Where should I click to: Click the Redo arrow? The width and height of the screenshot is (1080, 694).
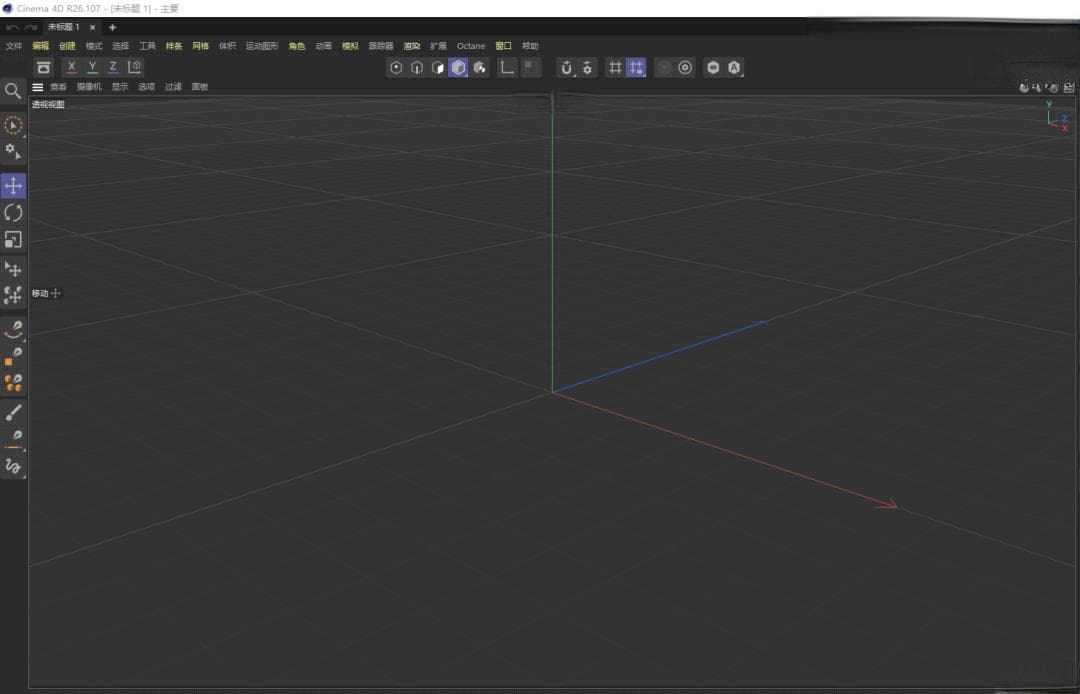(x=31, y=28)
